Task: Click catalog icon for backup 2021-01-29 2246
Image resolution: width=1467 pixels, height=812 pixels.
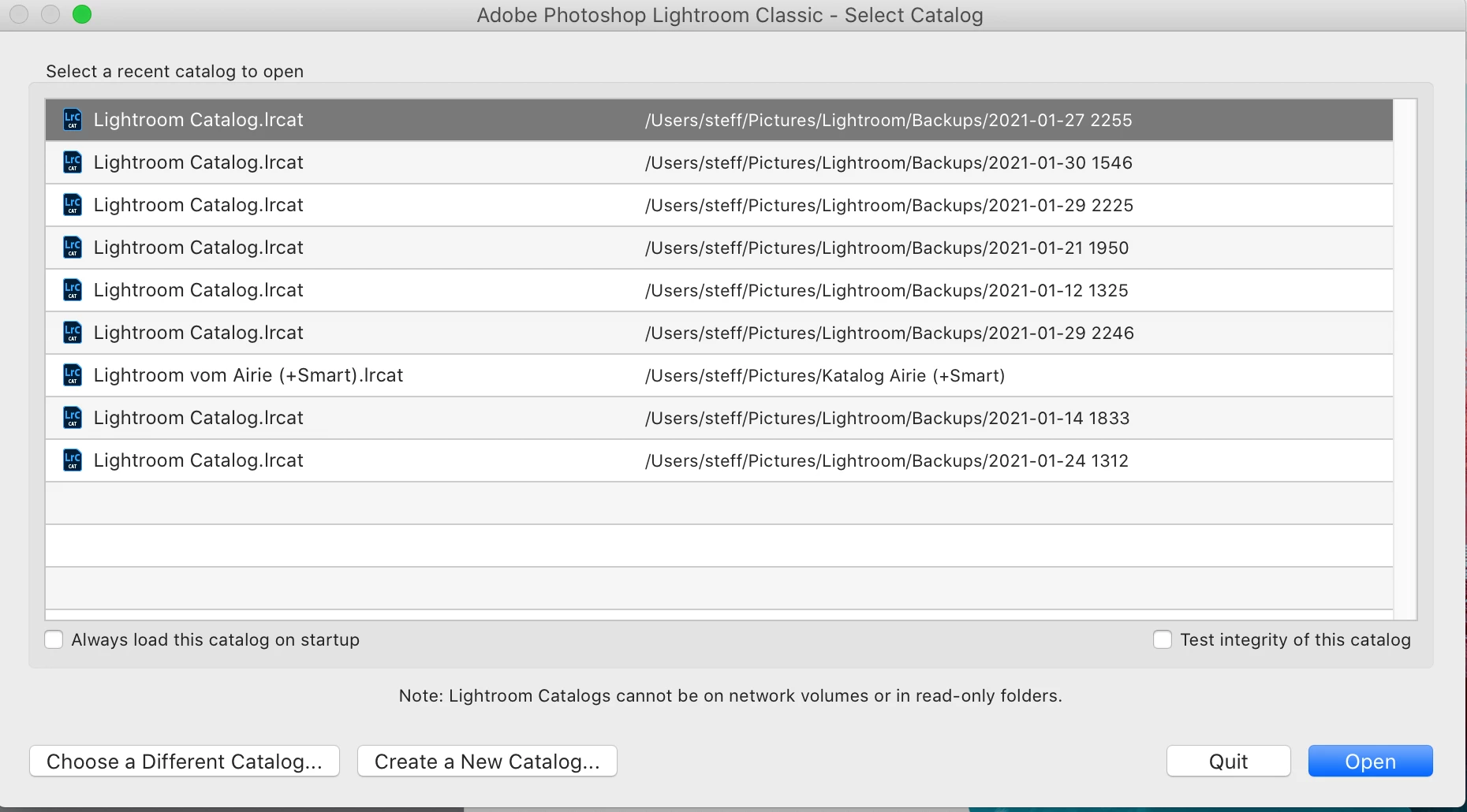Action: pos(73,333)
